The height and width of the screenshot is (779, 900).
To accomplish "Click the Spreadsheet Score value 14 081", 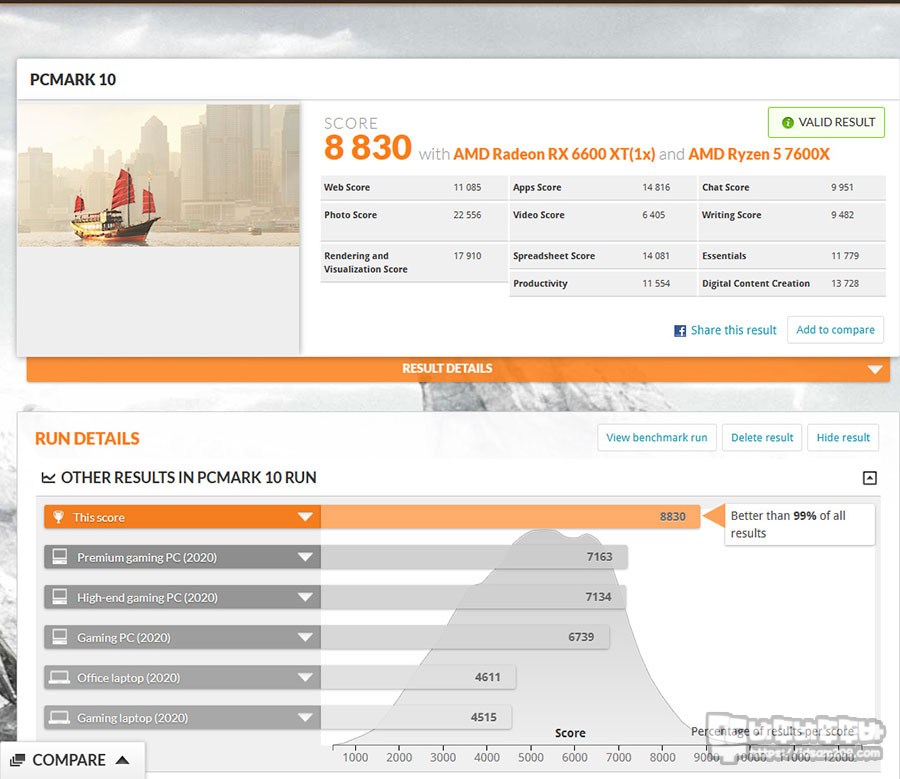I will tap(656, 255).
